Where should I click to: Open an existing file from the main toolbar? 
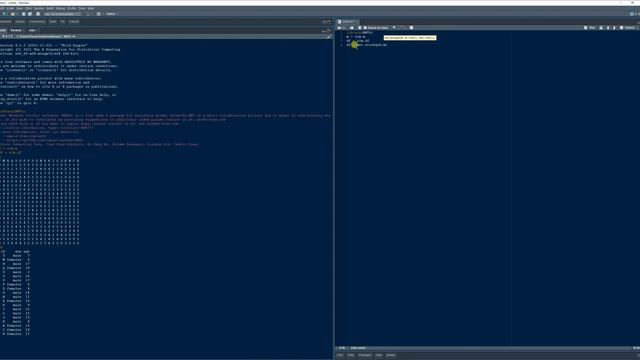pyautogui.click(x=13, y=14)
